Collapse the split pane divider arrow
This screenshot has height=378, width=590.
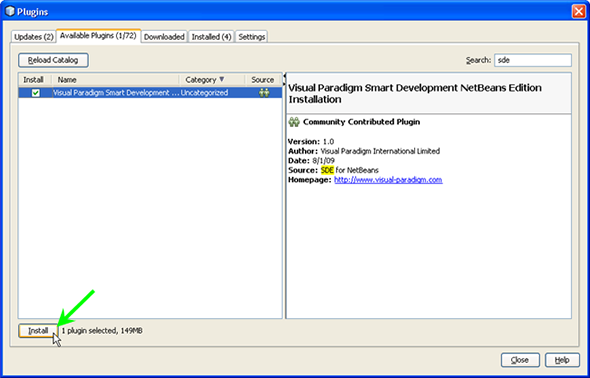tap(284, 76)
